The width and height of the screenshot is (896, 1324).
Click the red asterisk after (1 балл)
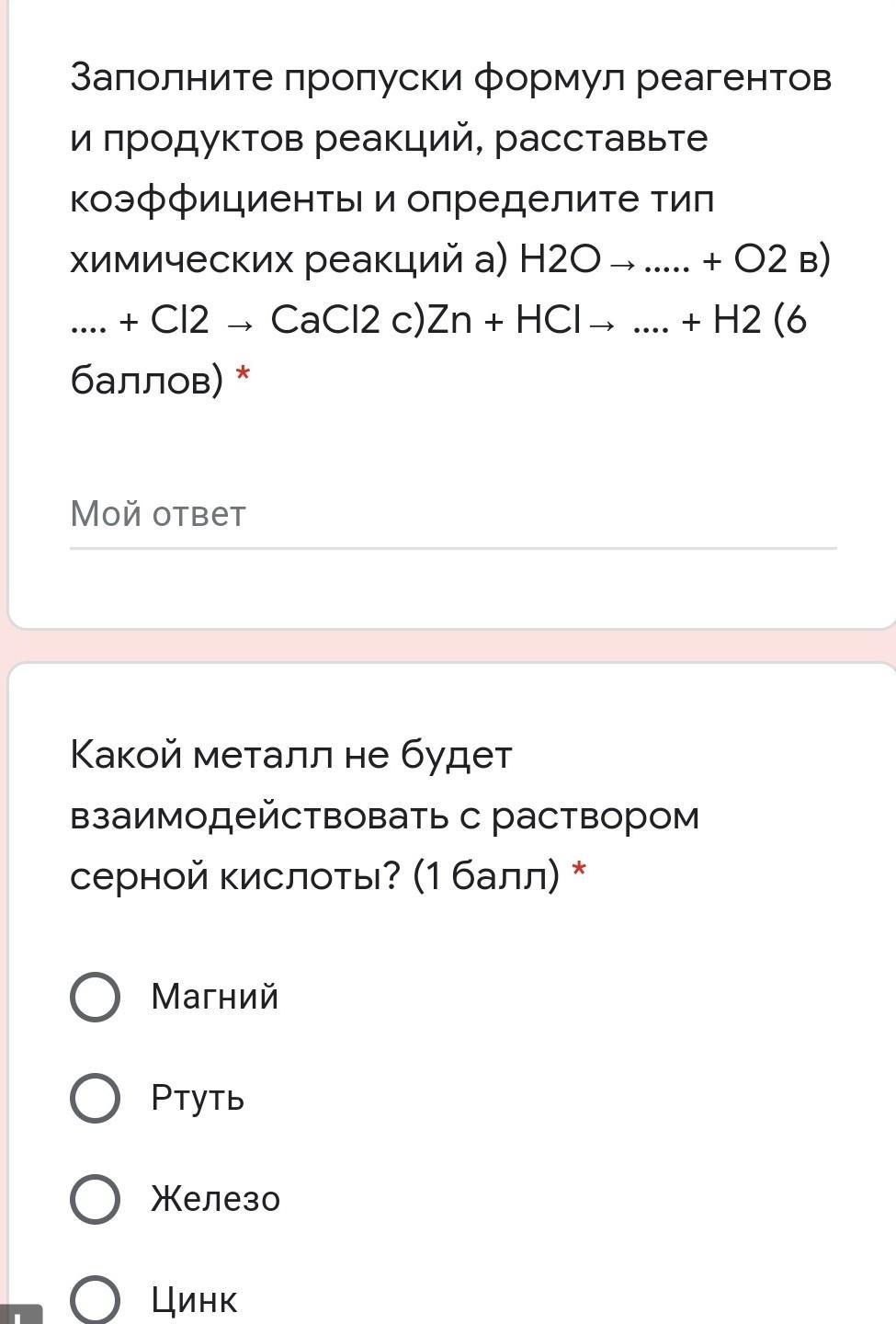coord(579,870)
